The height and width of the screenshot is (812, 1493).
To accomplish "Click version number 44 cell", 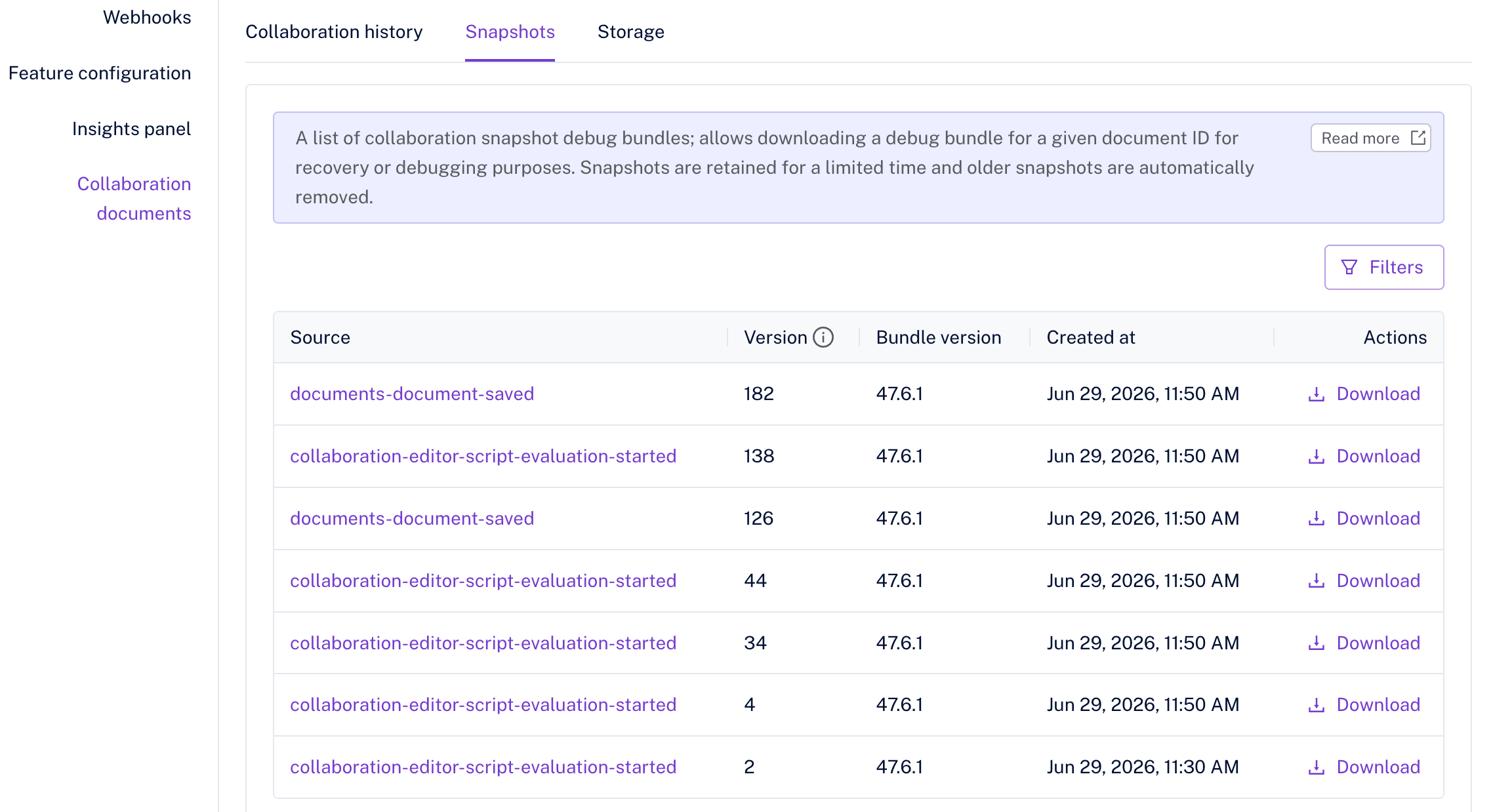I will [755, 580].
